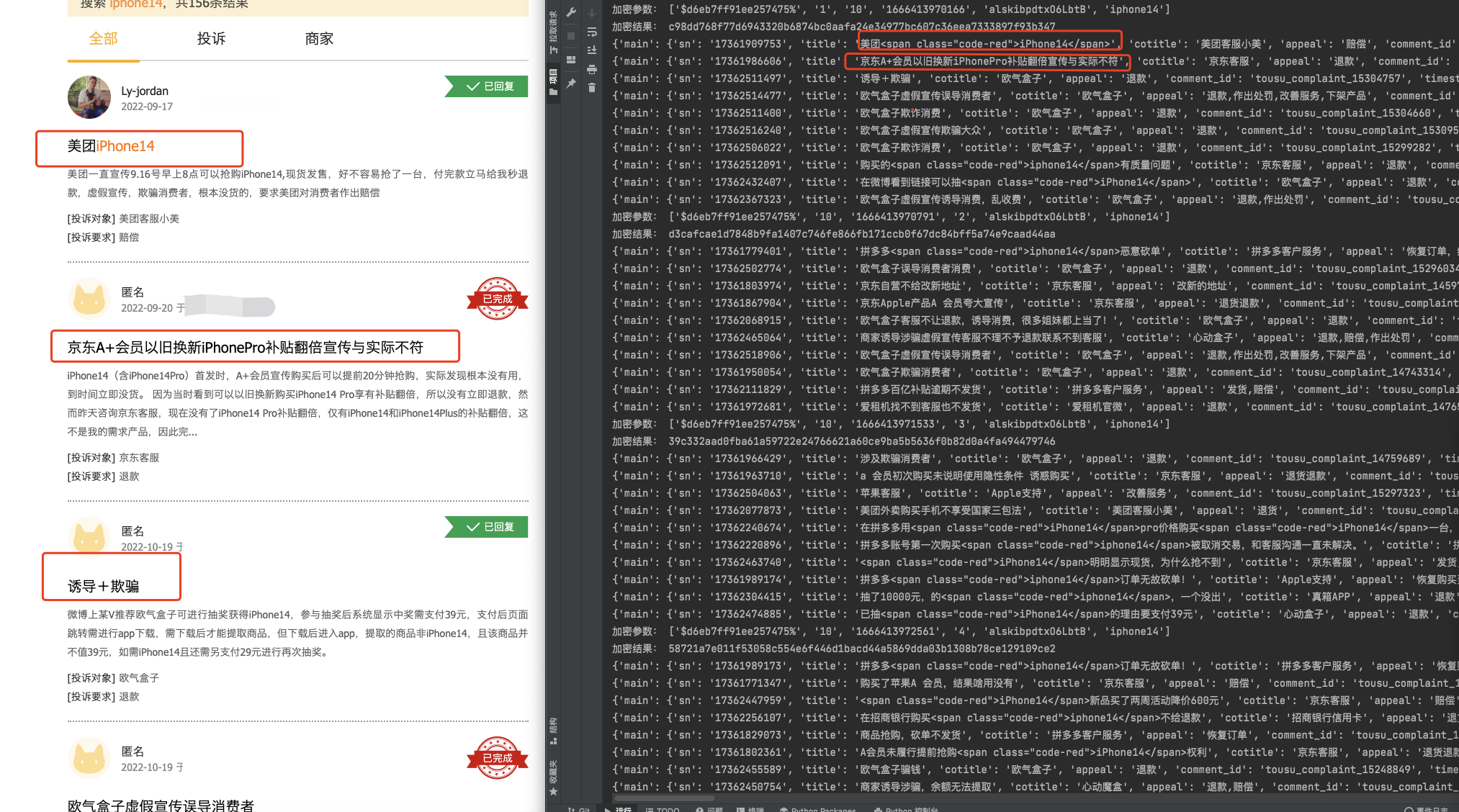Viewport: 1459px width, 812px height.
Task: Pin the run tab with pin icon
Action: point(571,84)
